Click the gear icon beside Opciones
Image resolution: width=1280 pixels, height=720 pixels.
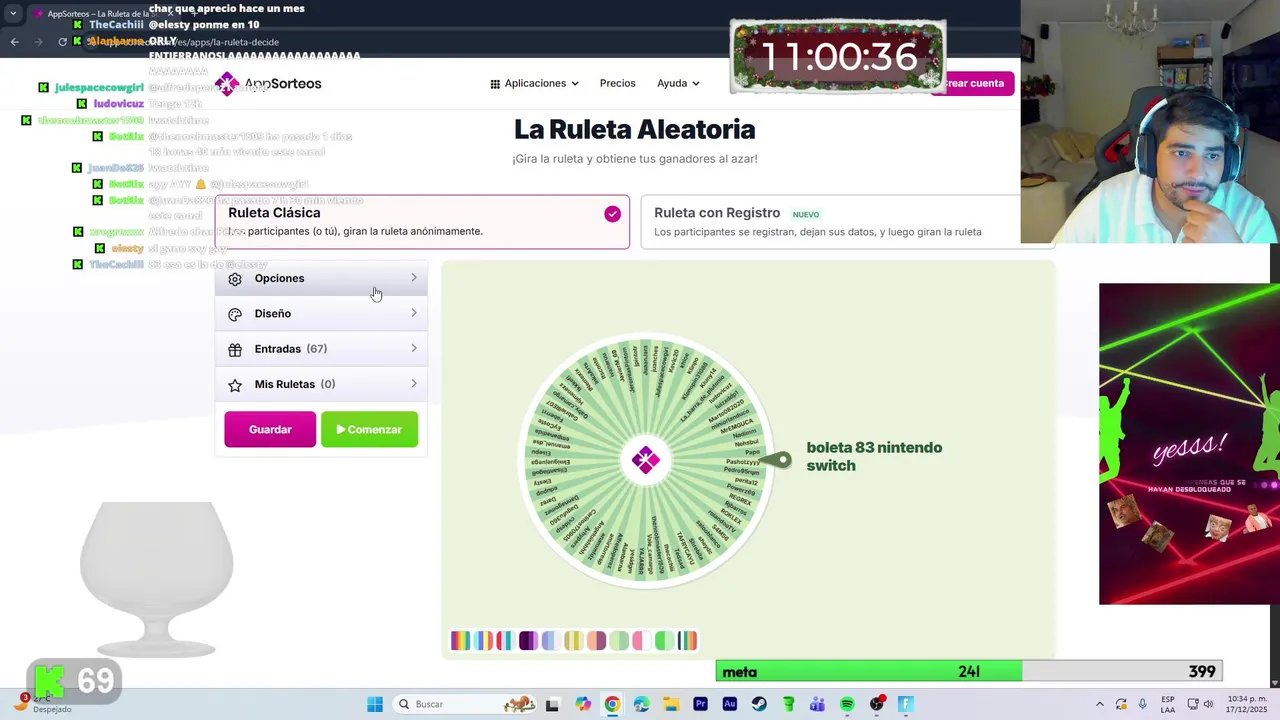click(235, 279)
